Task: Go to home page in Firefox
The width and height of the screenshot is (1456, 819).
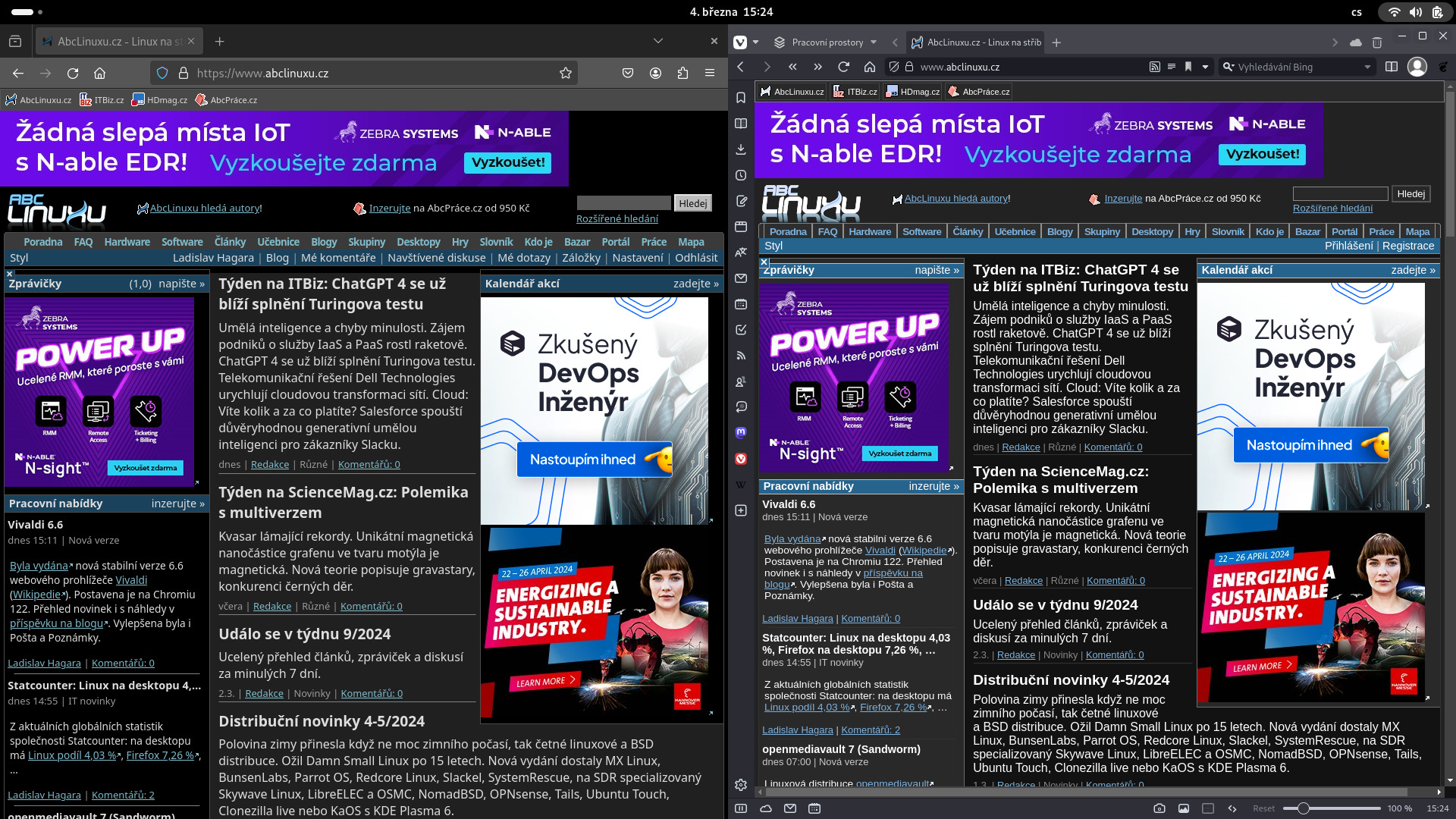Action: click(99, 74)
